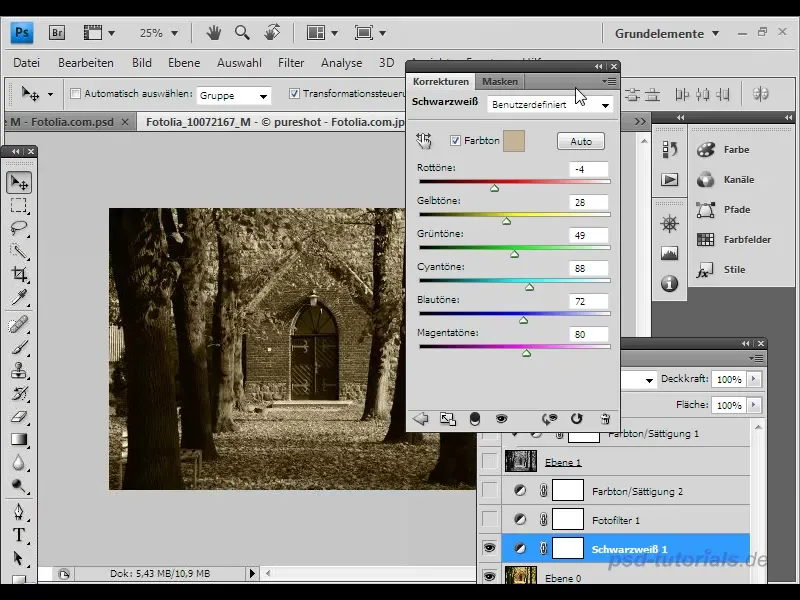Toggle adjustment layer visibility eye in Korrekturen
The width and height of the screenshot is (800, 600).
(x=502, y=419)
